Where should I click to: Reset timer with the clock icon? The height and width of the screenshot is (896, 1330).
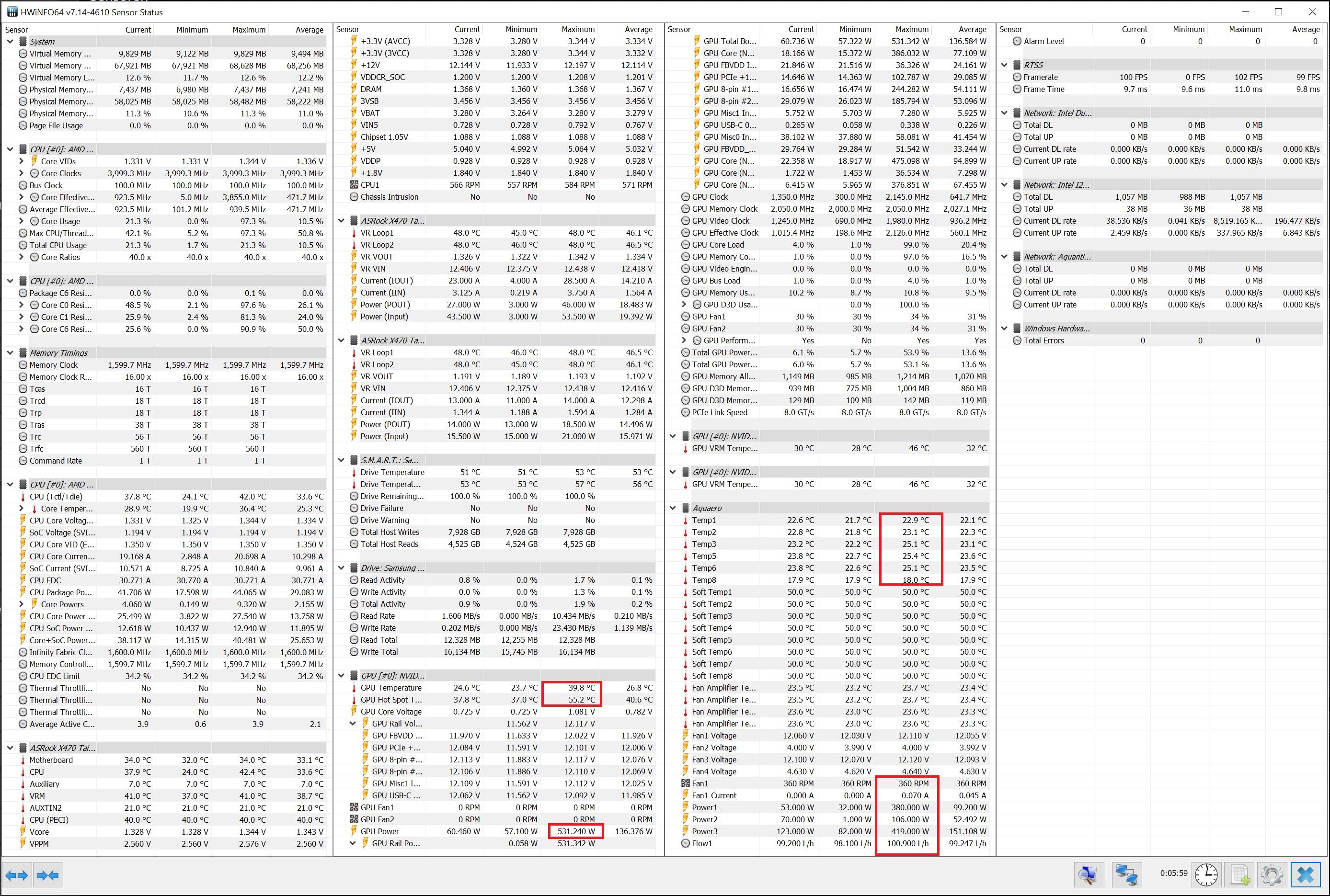tap(1206, 874)
